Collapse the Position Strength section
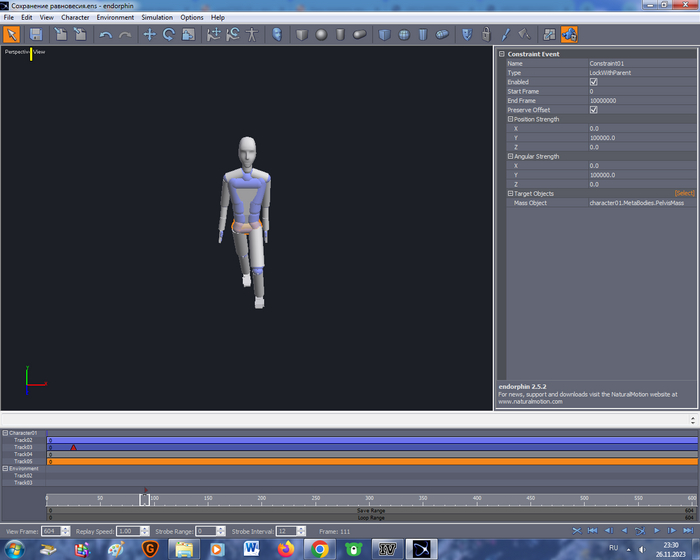The width and height of the screenshot is (700, 560). (510, 119)
